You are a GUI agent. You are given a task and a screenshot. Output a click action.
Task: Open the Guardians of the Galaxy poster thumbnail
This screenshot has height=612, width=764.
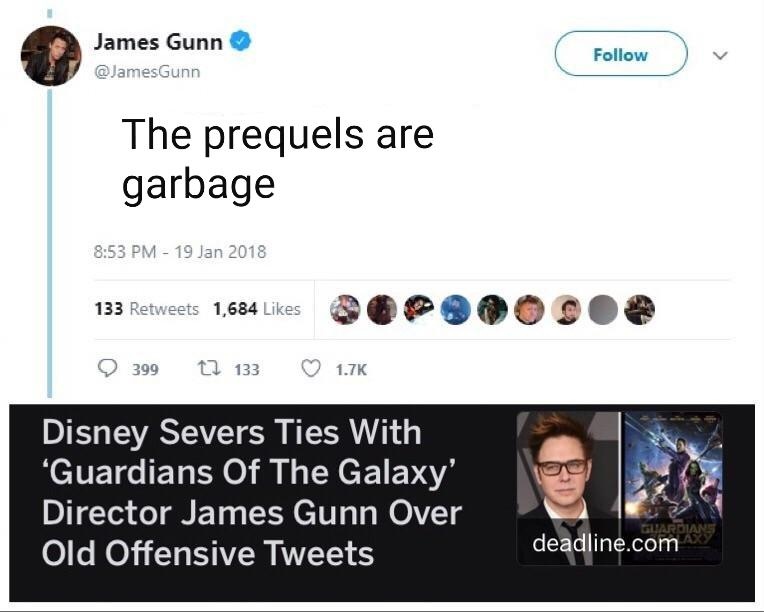coord(671,488)
